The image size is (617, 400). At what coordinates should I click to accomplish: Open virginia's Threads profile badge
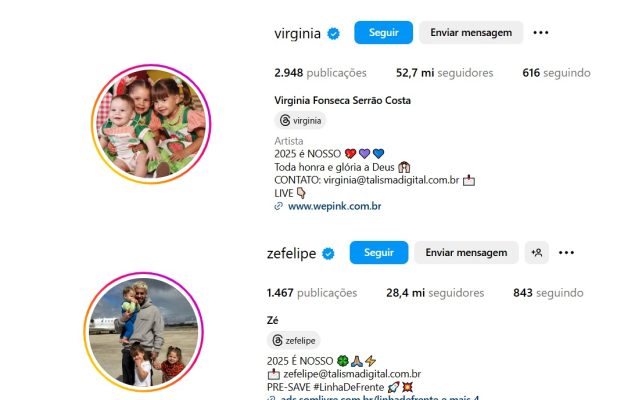(x=300, y=120)
